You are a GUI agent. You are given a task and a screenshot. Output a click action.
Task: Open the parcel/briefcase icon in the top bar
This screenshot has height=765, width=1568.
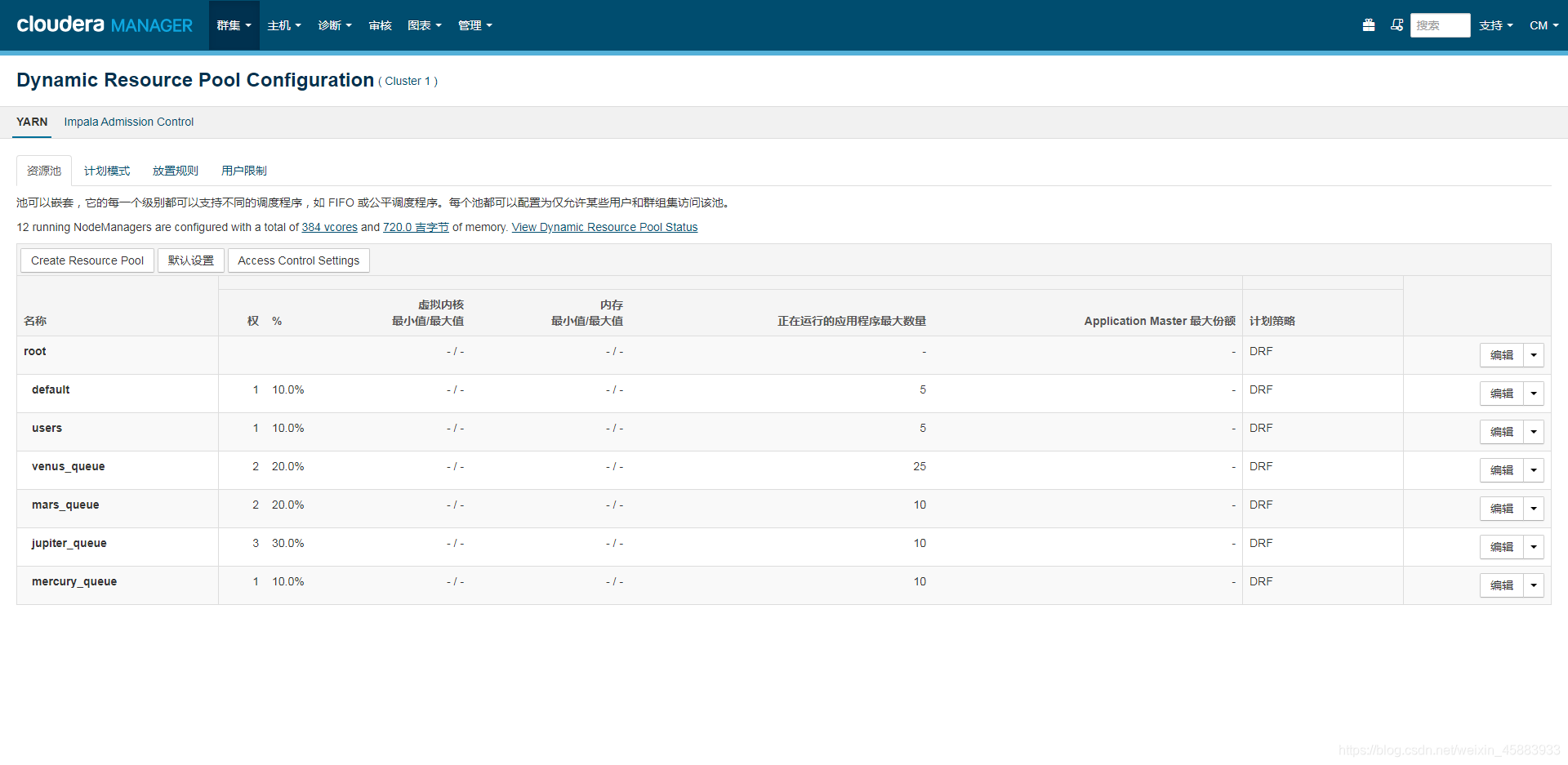click(x=1369, y=25)
